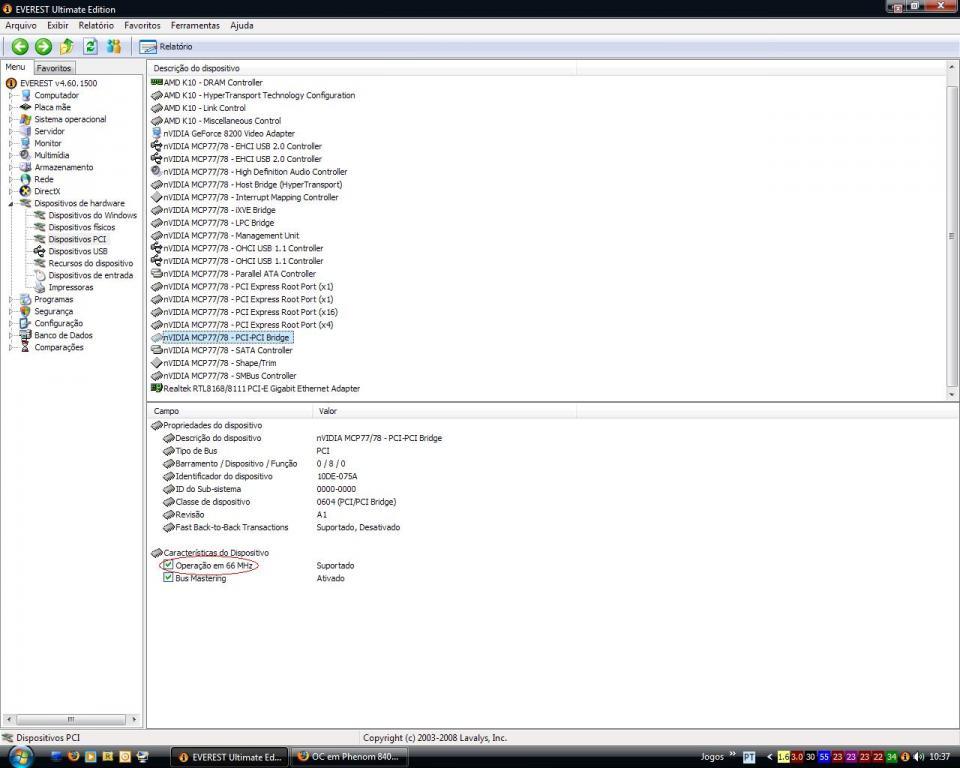The height and width of the screenshot is (768, 960).
Task: Open the Ferramentas menu
Action: pyautogui.click(x=195, y=26)
